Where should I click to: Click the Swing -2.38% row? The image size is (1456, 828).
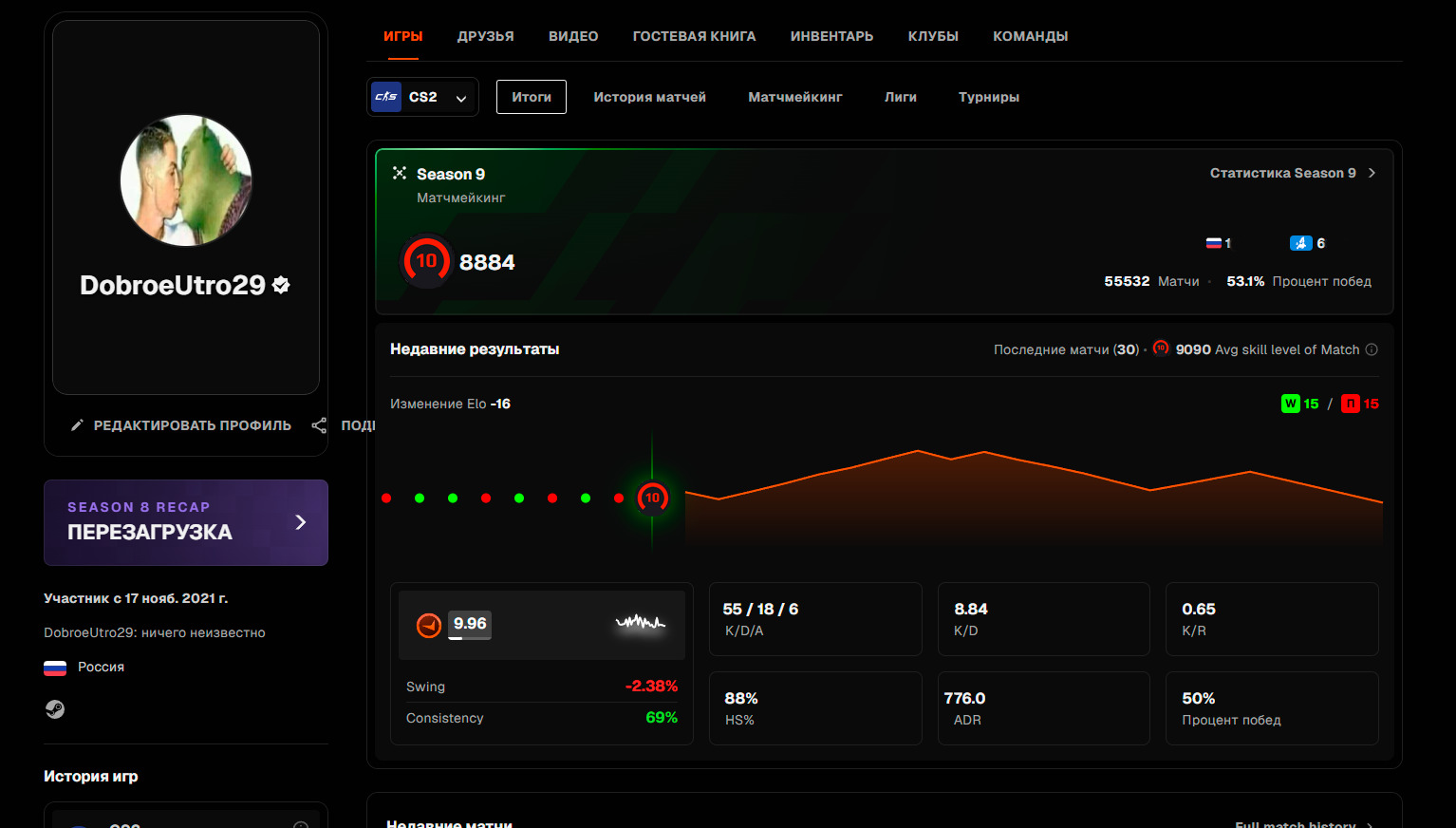pos(542,687)
